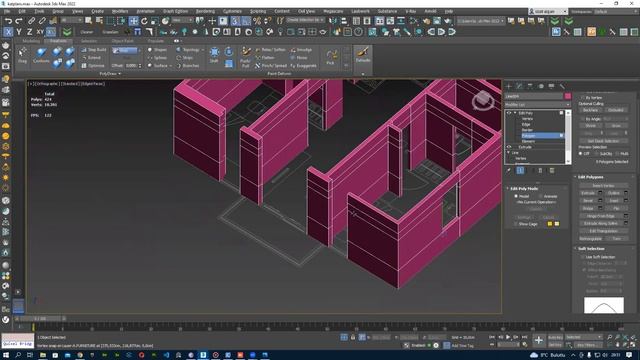Collapse the Edit Poly tree entry

coord(515,113)
